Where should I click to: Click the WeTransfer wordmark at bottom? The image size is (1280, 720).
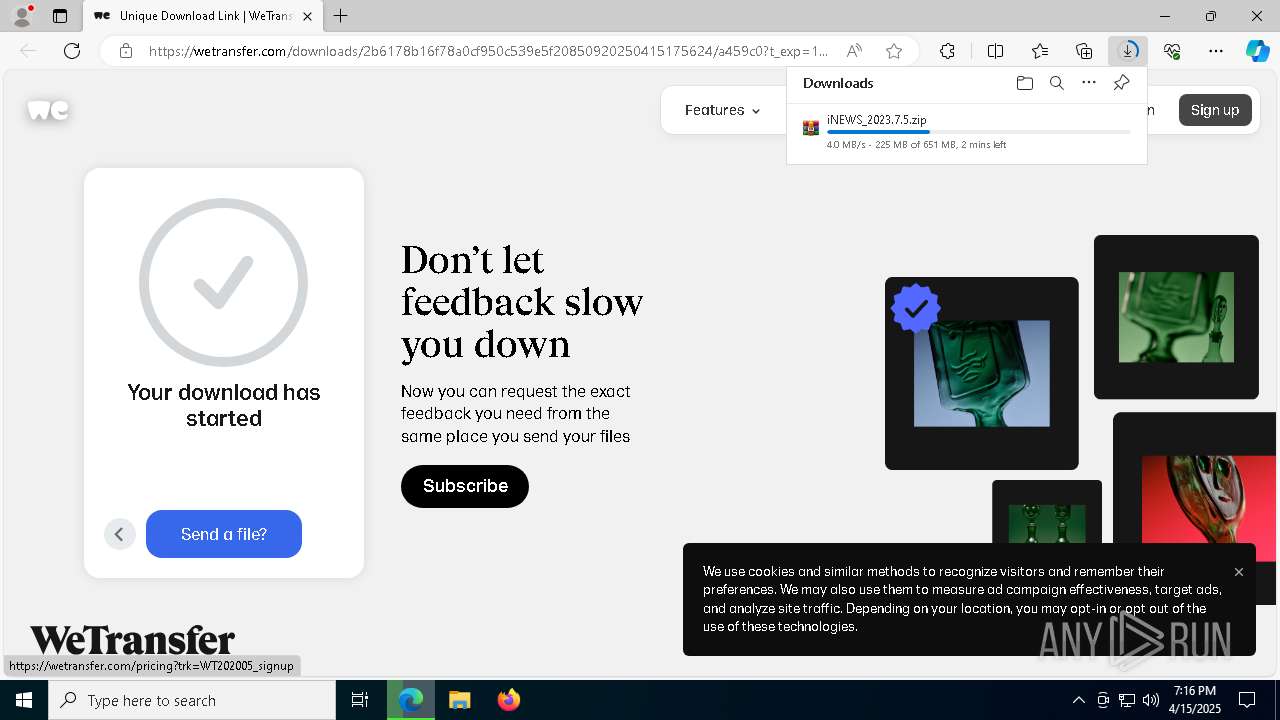click(132, 640)
